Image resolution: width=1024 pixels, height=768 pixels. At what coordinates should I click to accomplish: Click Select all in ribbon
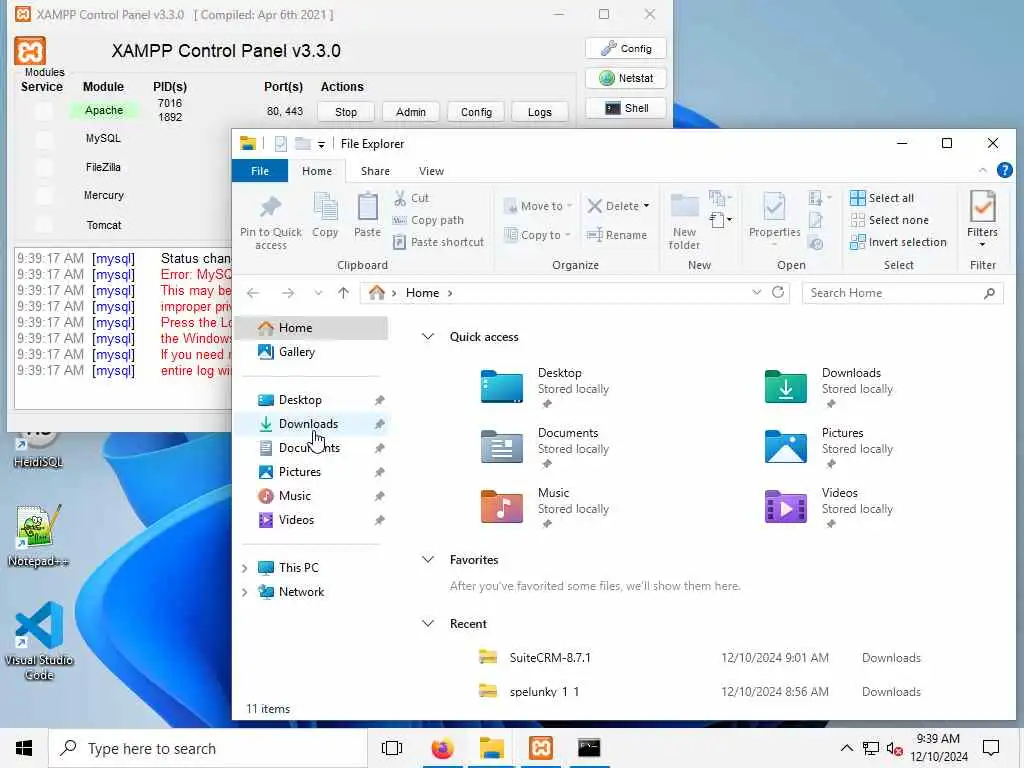[x=882, y=198]
